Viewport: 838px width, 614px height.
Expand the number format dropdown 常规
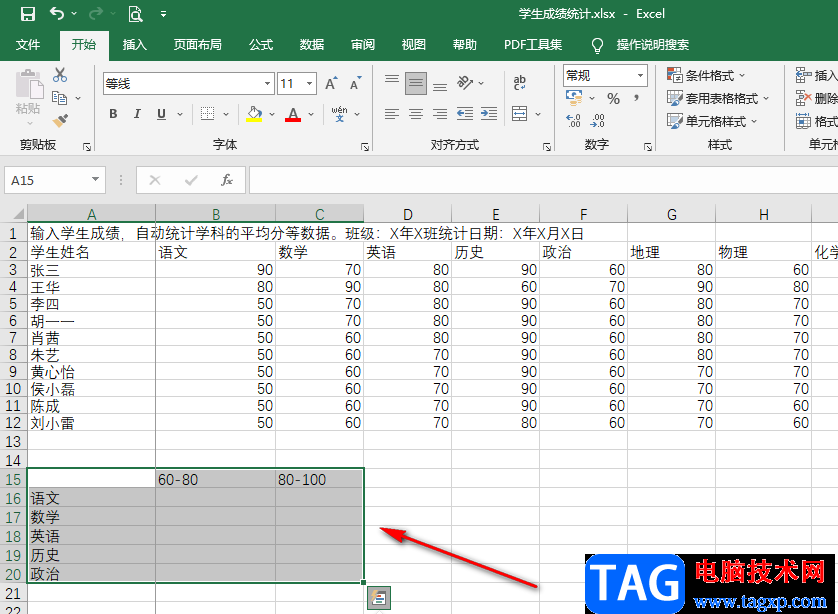click(x=640, y=75)
